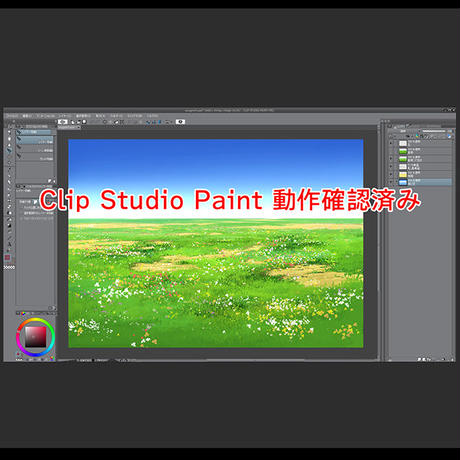Open the Edit menu
The height and width of the screenshot is (460, 460).
27,116
